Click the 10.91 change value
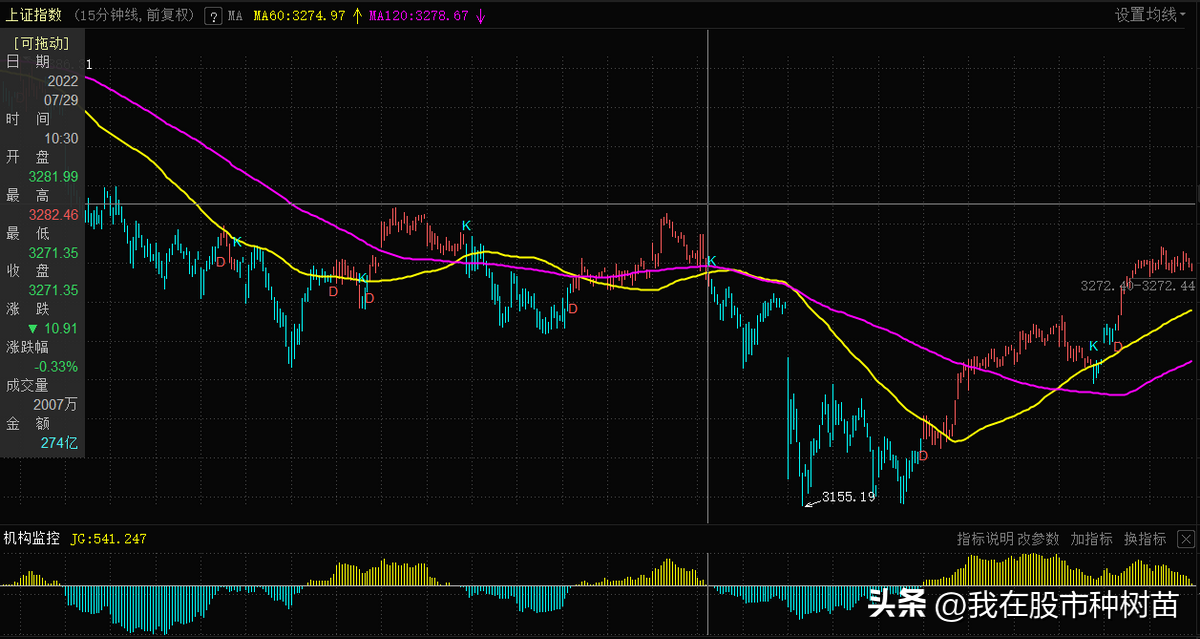This screenshot has width=1200, height=639. [61, 328]
